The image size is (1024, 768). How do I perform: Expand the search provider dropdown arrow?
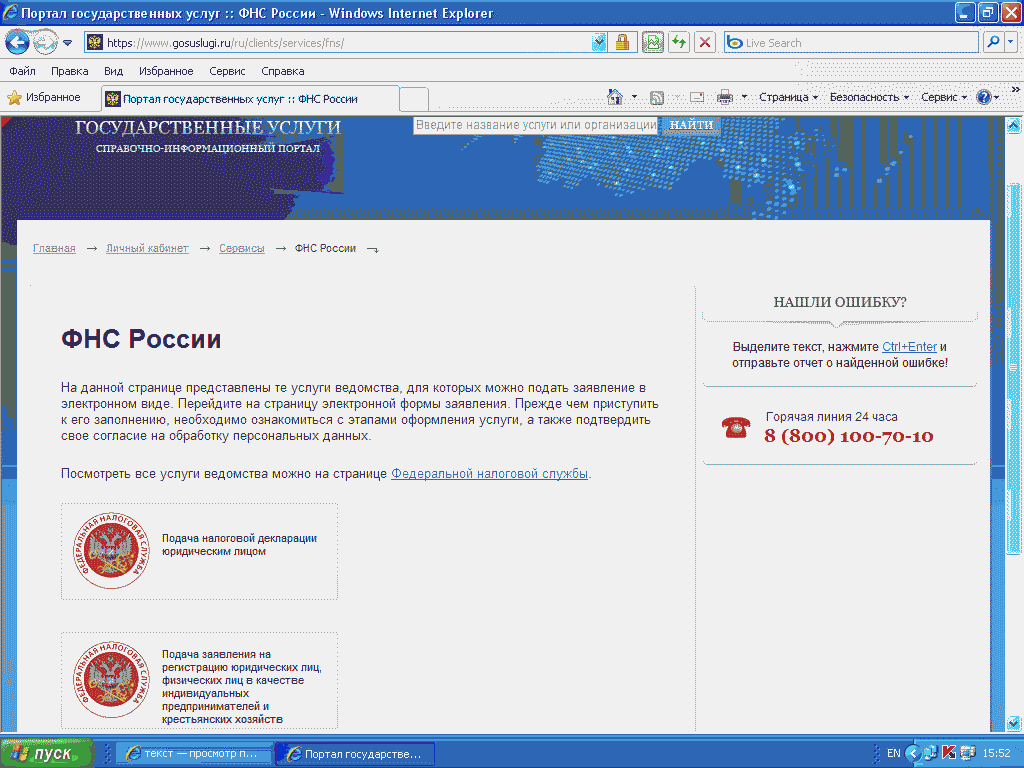point(1011,43)
